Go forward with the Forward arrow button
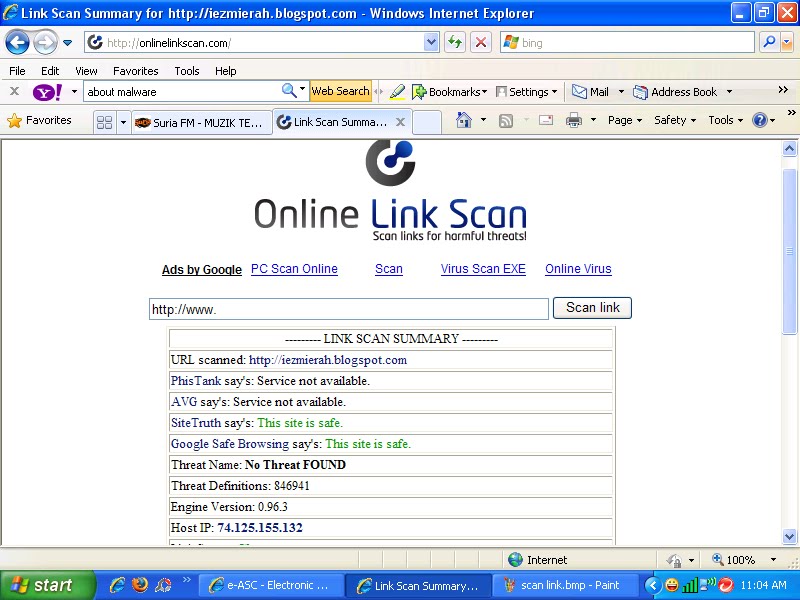This screenshot has width=800, height=600. pos(45,42)
